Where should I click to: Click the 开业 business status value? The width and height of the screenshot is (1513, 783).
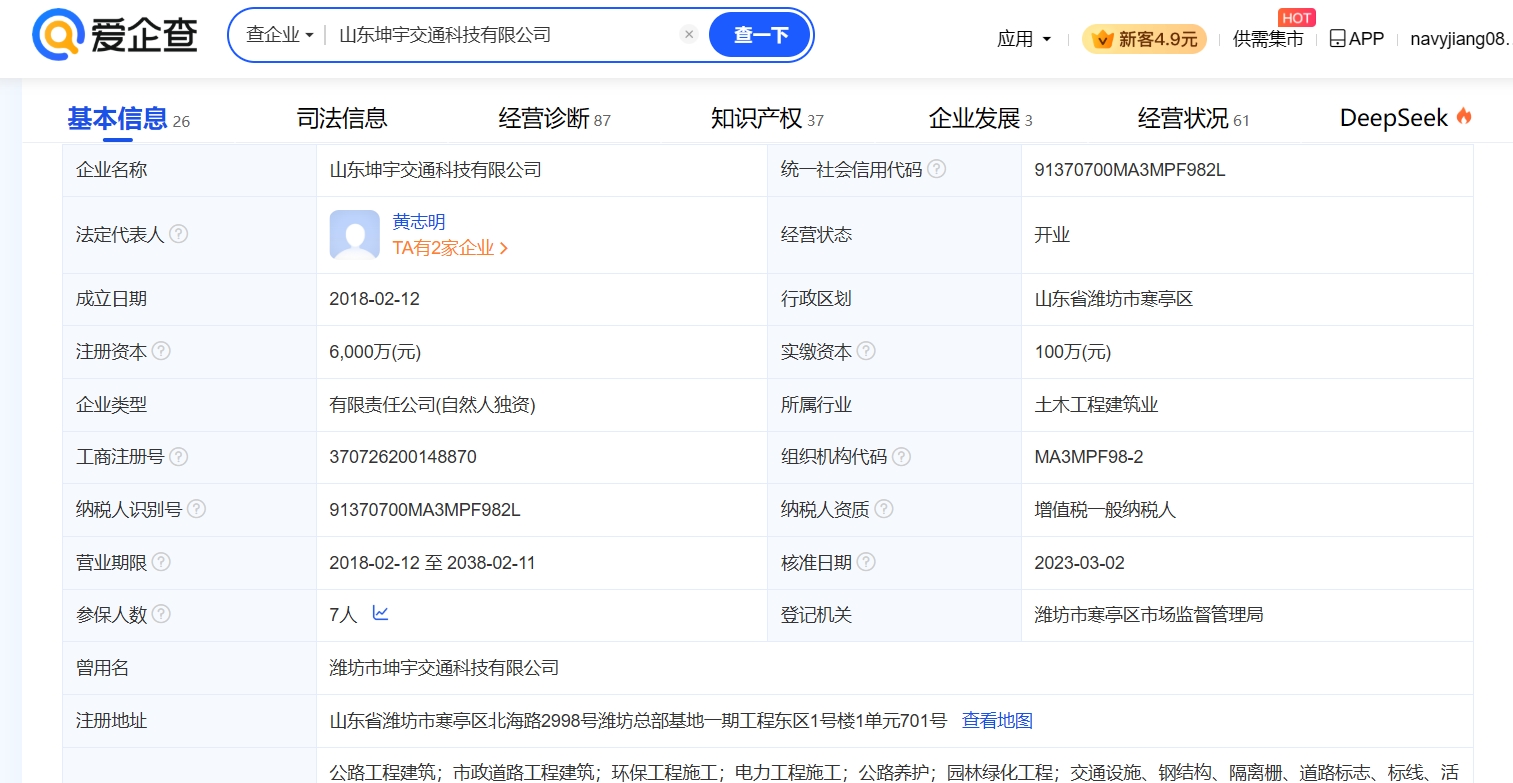click(1052, 235)
